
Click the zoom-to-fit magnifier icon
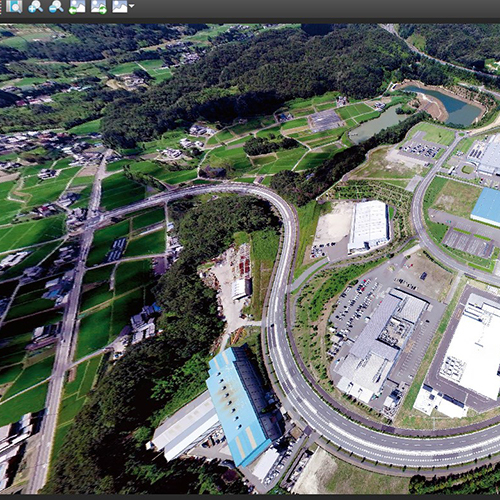coord(14,6)
